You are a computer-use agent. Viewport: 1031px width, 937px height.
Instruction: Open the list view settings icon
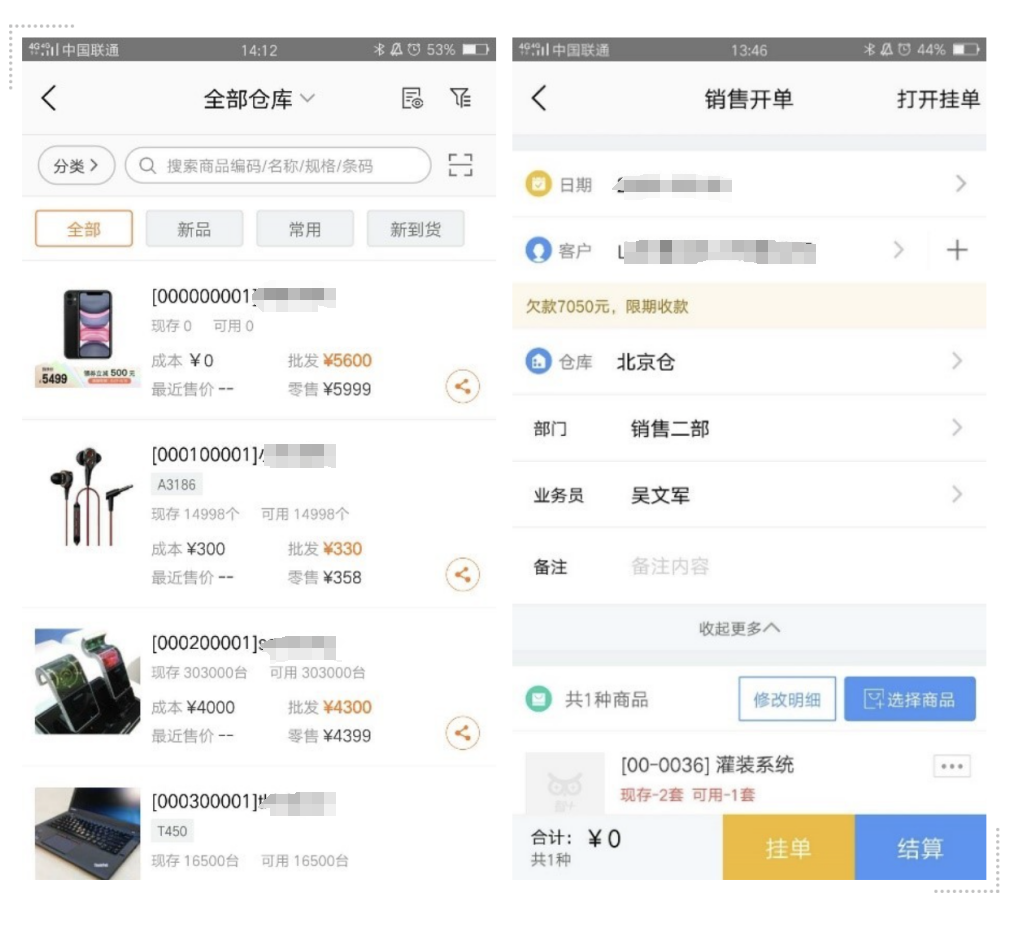point(412,98)
